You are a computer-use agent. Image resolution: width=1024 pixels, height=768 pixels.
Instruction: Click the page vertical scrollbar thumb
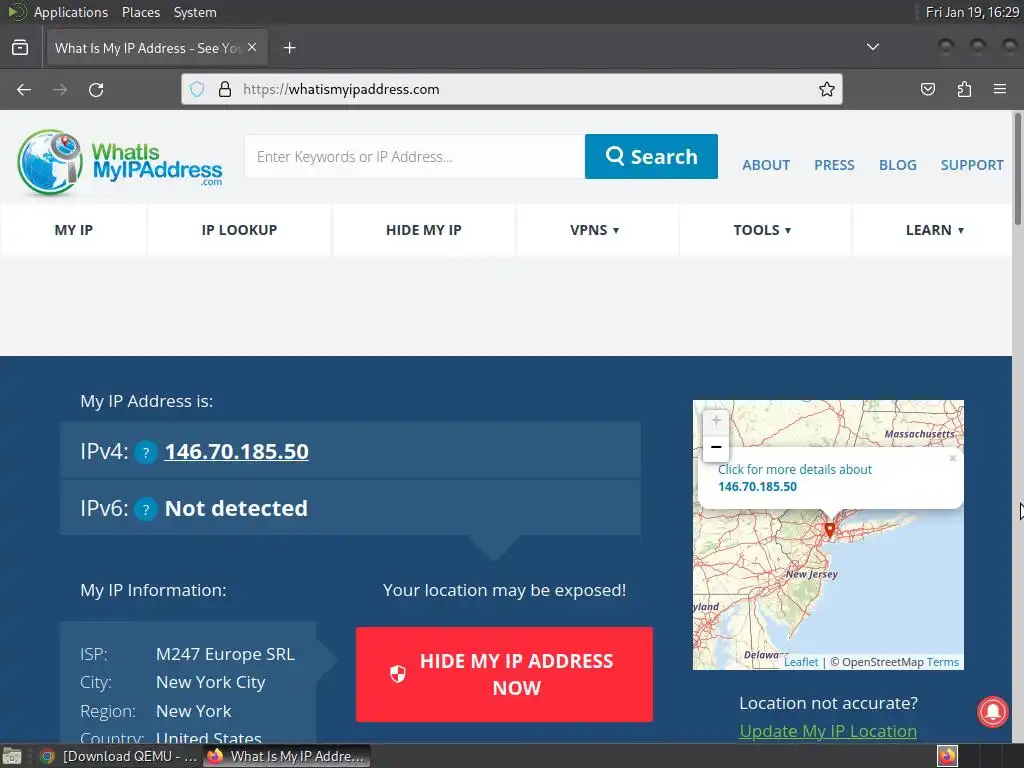click(1017, 169)
